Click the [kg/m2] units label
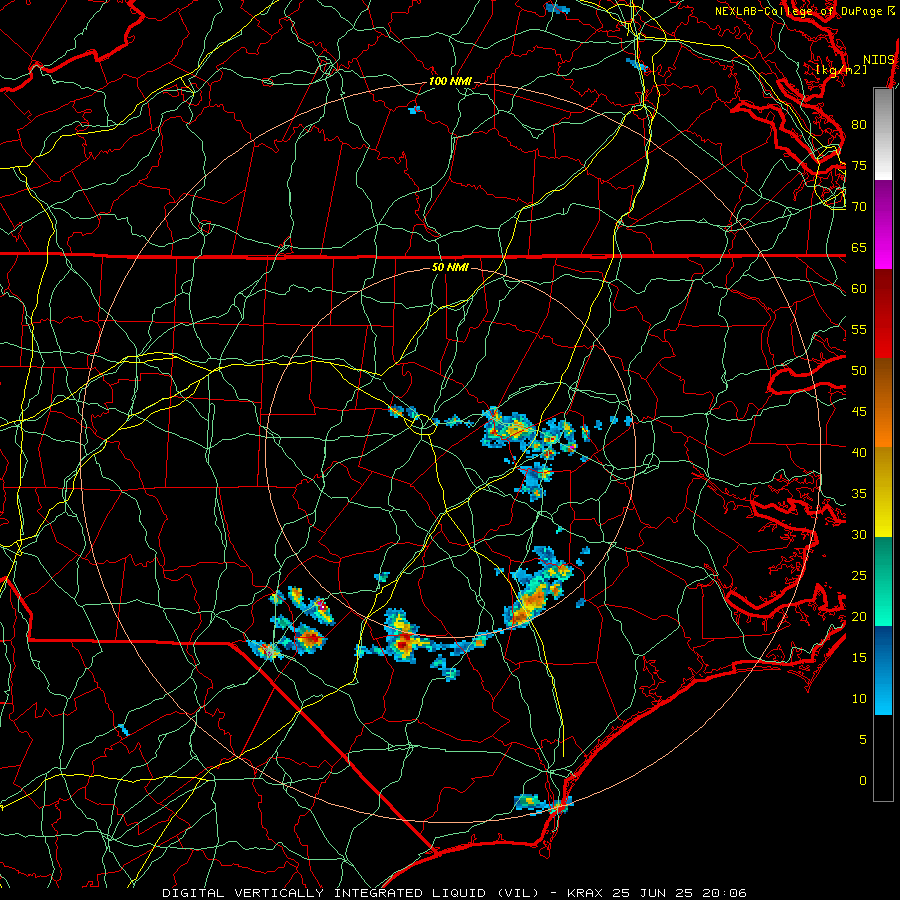 point(841,70)
